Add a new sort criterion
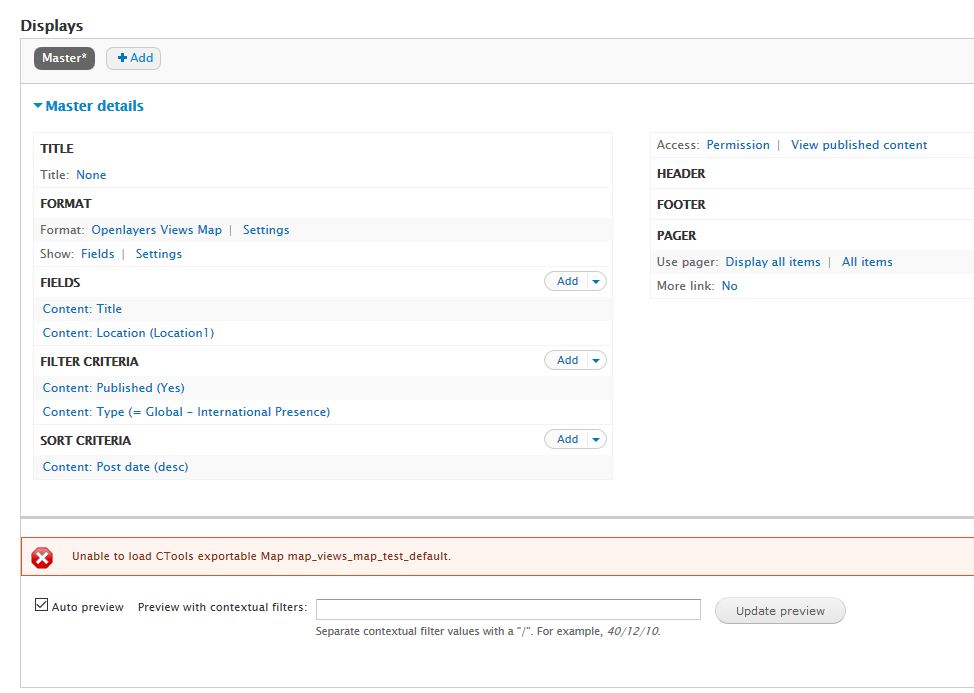This screenshot has height=693, width=974. pyautogui.click(x=567, y=439)
